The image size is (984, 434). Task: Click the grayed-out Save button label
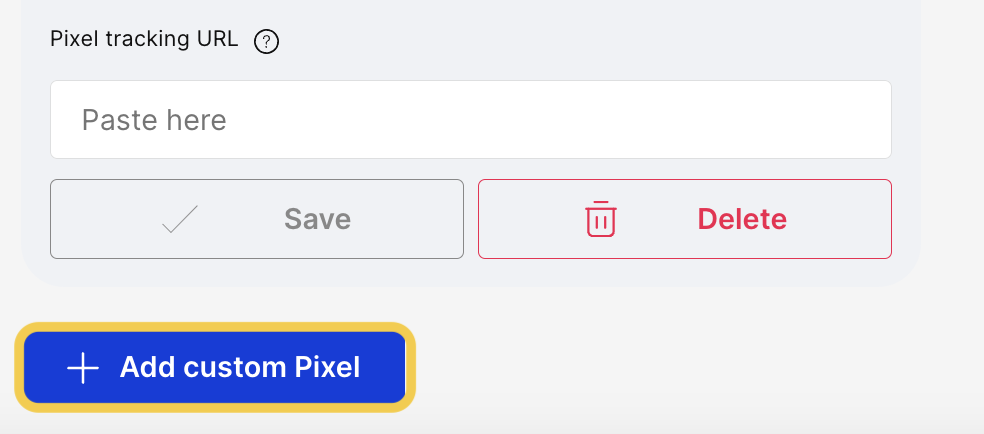[x=317, y=219]
